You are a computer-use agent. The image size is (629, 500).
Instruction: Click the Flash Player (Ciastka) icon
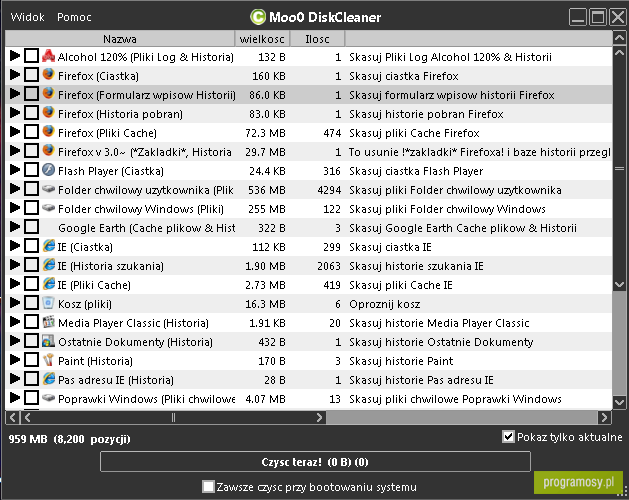click(x=49, y=170)
